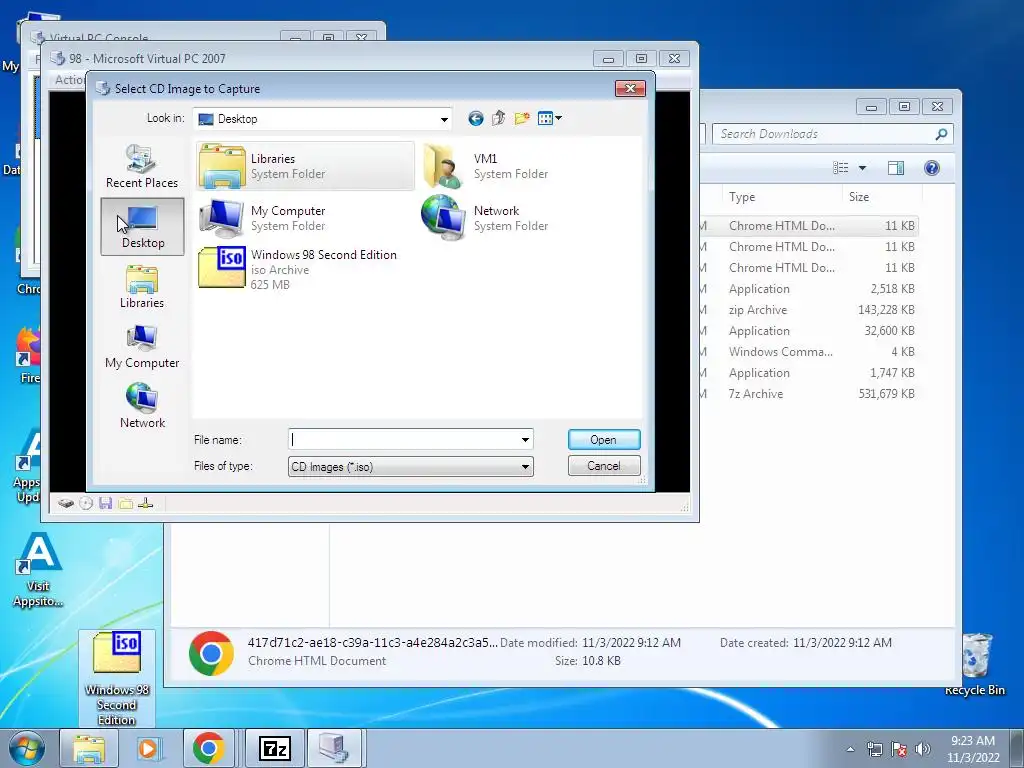Viewport: 1024px width, 768px height.
Task: Select Desktop in the places bar
Action: click(x=142, y=227)
